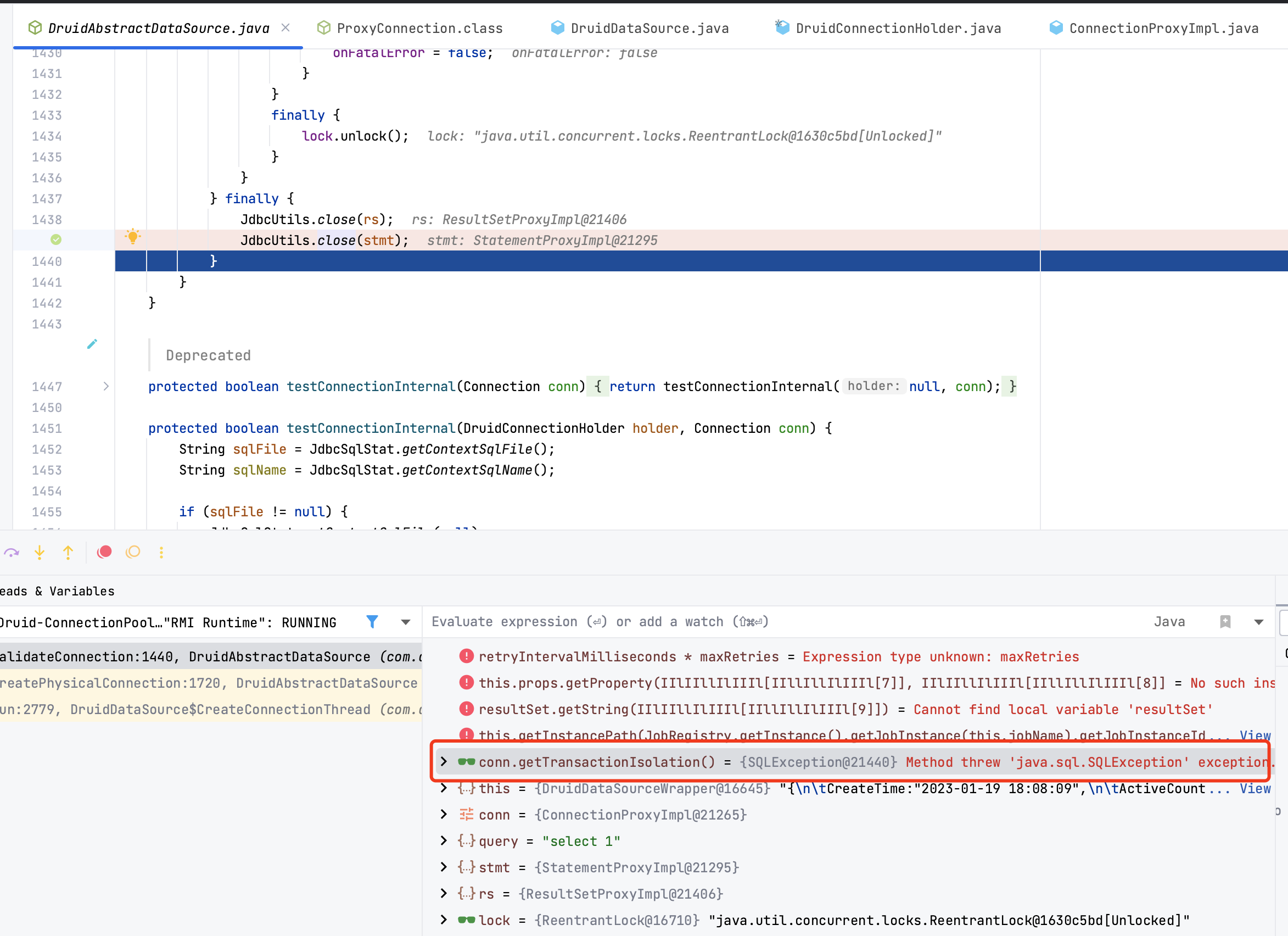This screenshot has height=936, width=1288.
Task: Expand the conn ConnectionProxyImpl variable
Action: [443, 815]
